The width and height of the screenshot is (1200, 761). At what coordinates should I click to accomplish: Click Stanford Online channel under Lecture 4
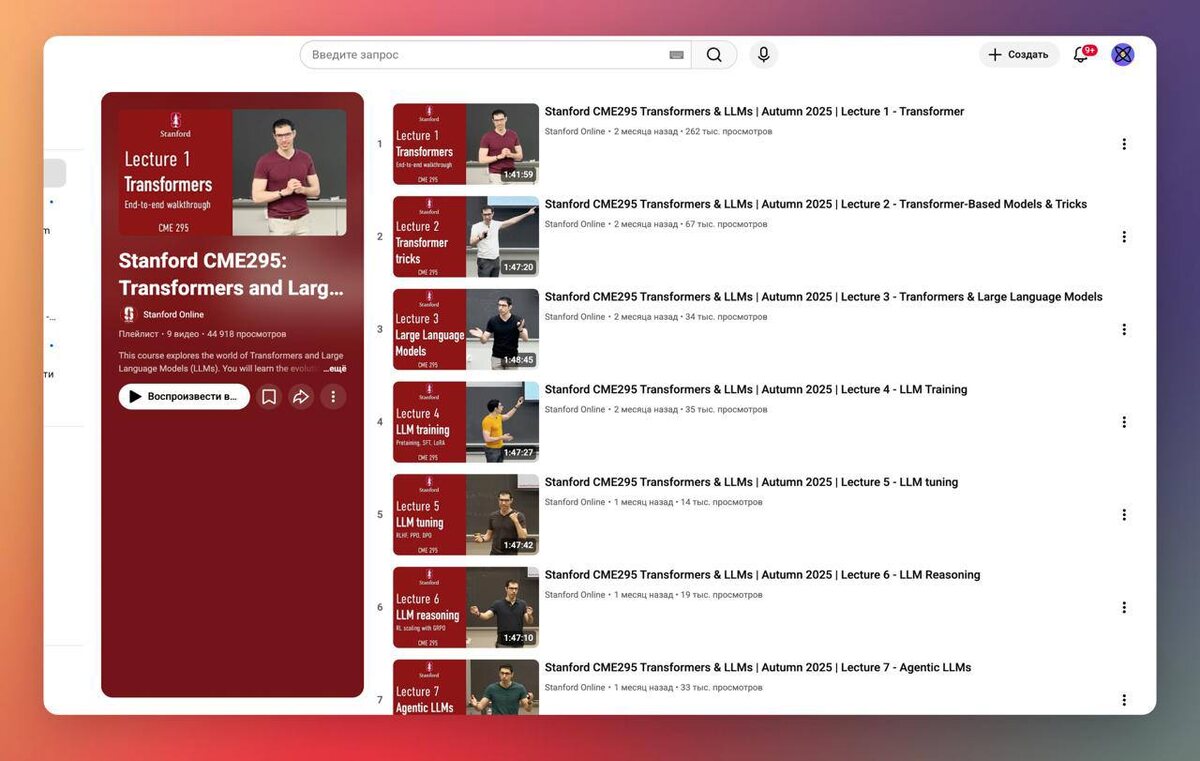pos(575,409)
